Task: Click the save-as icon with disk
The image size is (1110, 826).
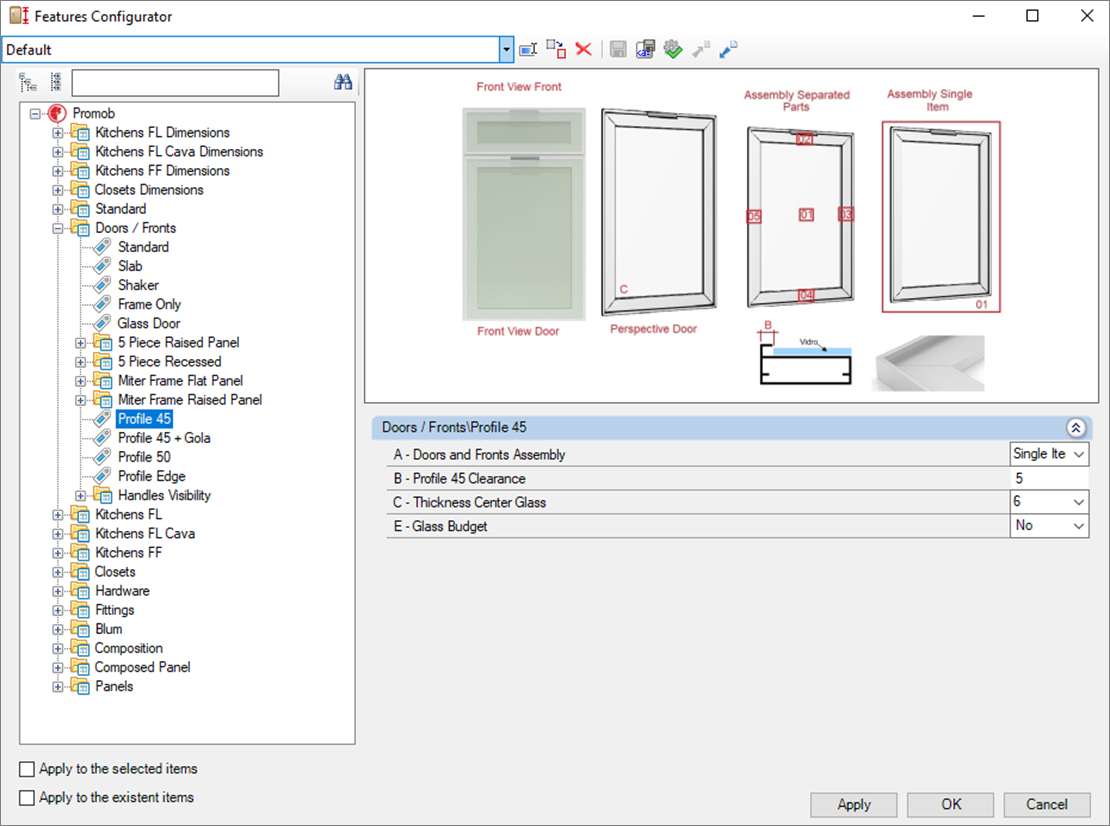Action: point(646,50)
